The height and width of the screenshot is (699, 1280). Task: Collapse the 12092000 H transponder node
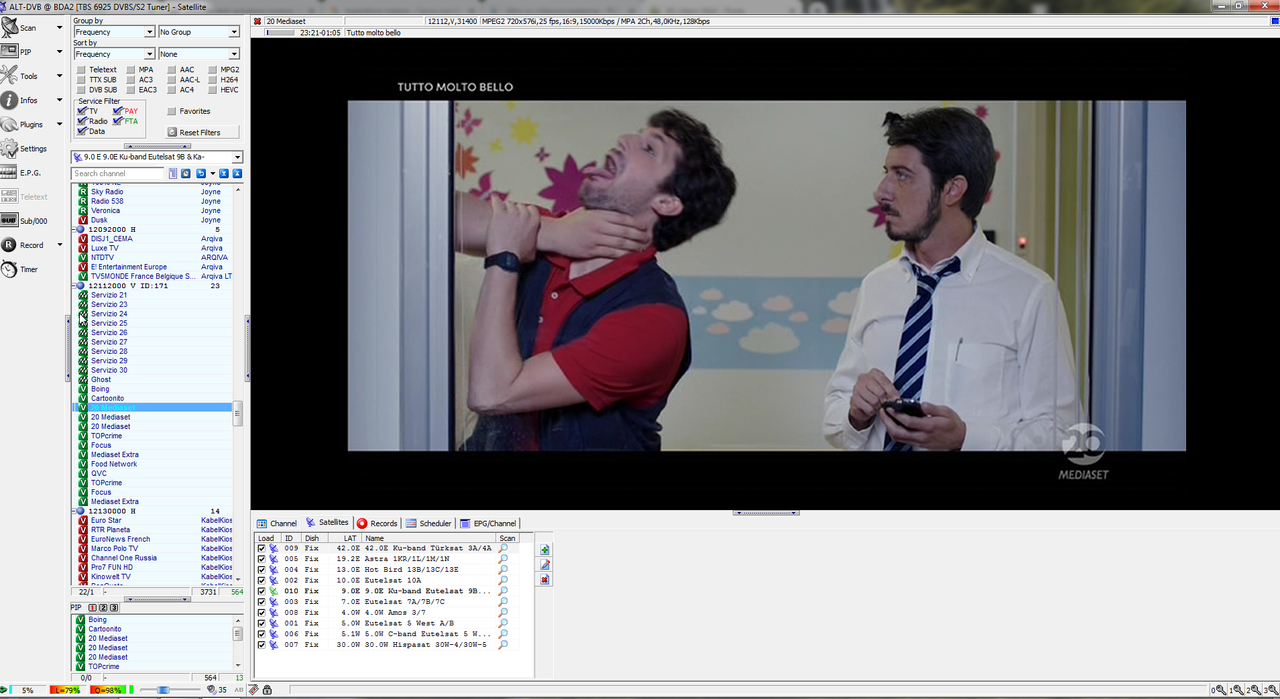pos(75,230)
